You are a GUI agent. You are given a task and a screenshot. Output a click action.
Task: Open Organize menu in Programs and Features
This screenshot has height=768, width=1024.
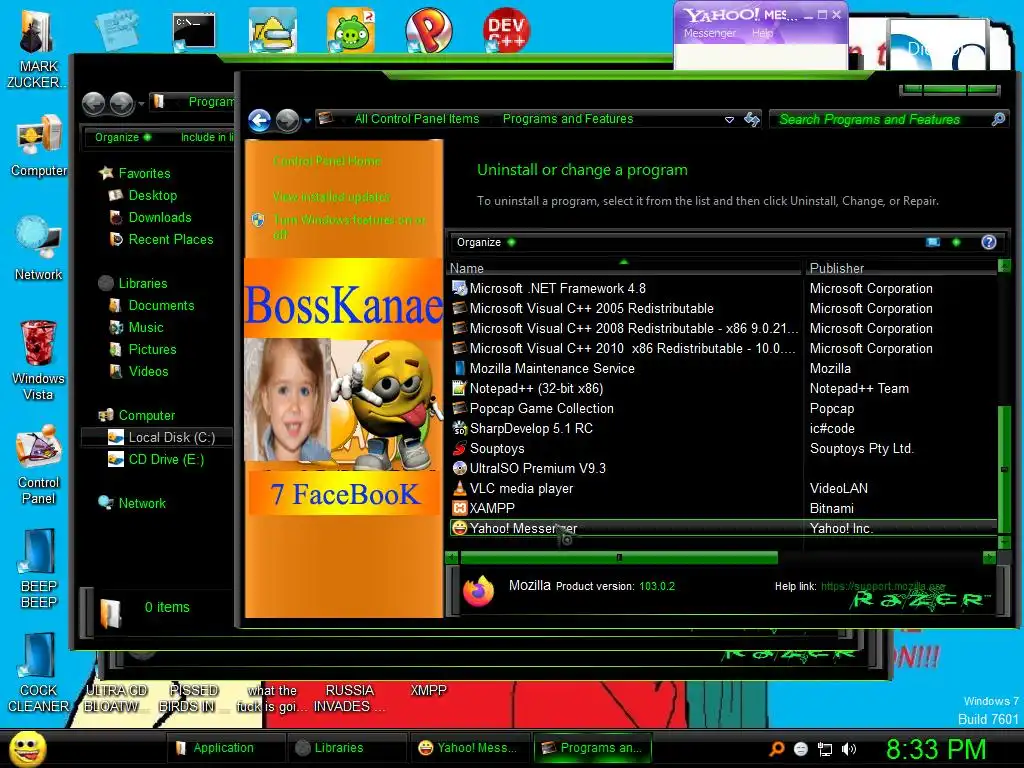tap(486, 242)
